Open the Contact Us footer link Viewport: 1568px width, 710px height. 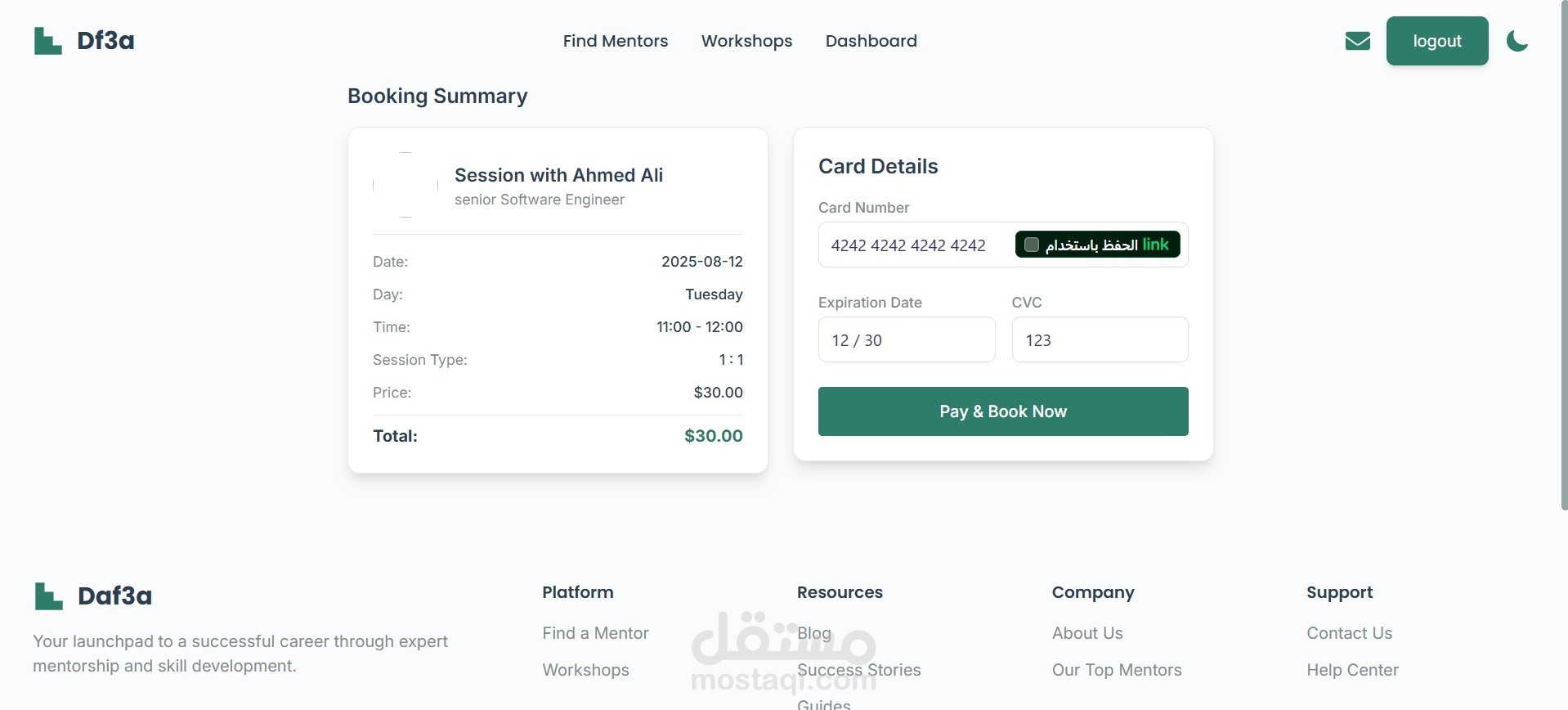tap(1348, 633)
